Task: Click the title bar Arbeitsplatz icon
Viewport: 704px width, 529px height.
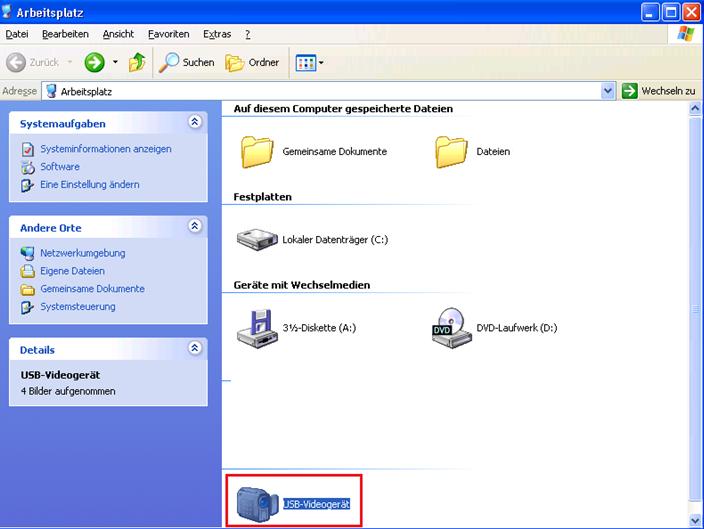Action: click(6, 11)
